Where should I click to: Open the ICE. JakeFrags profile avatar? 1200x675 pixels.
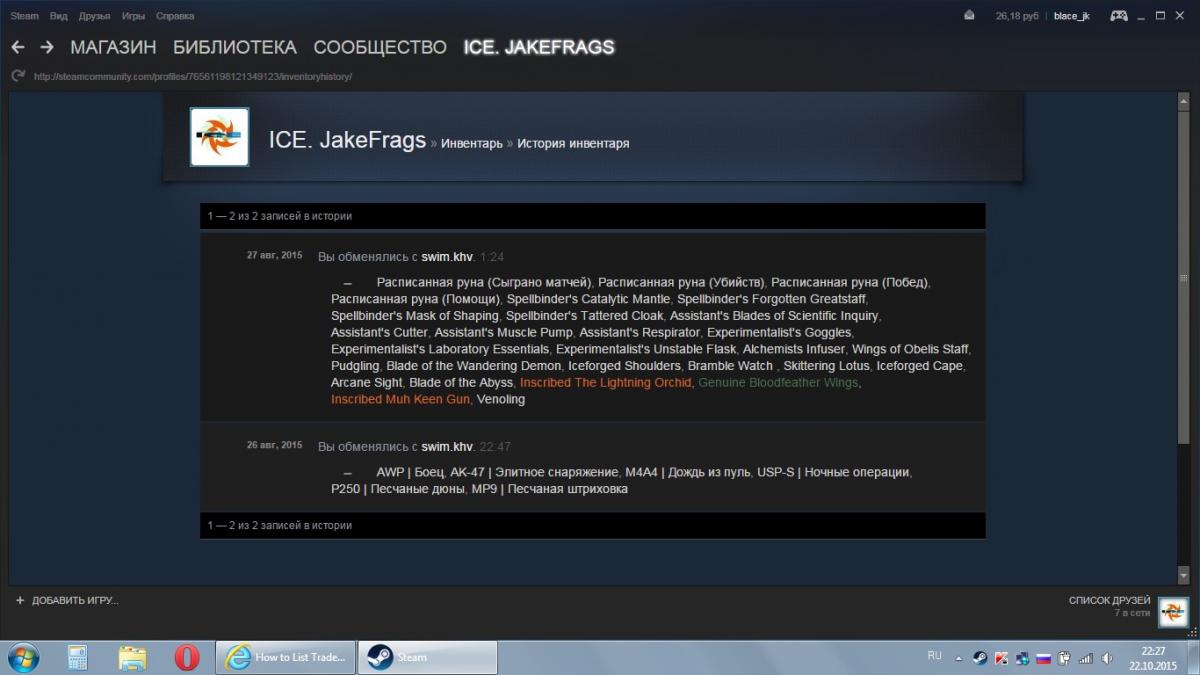click(x=219, y=136)
